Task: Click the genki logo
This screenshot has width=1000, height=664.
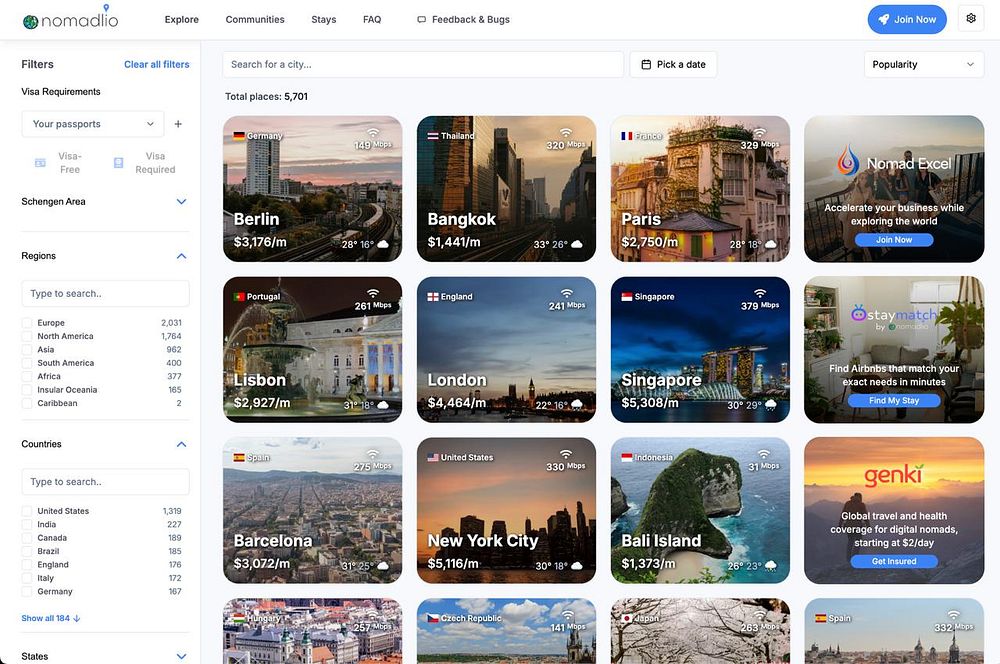Action: click(x=893, y=475)
